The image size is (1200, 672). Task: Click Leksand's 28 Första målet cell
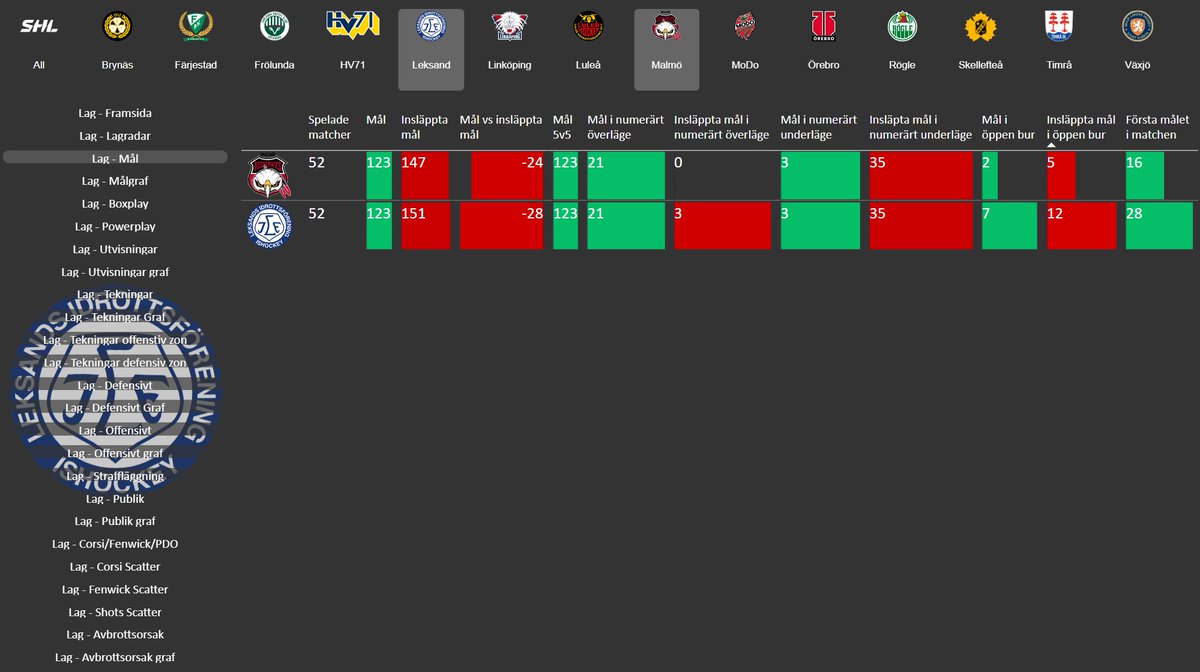pos(1159,225)
